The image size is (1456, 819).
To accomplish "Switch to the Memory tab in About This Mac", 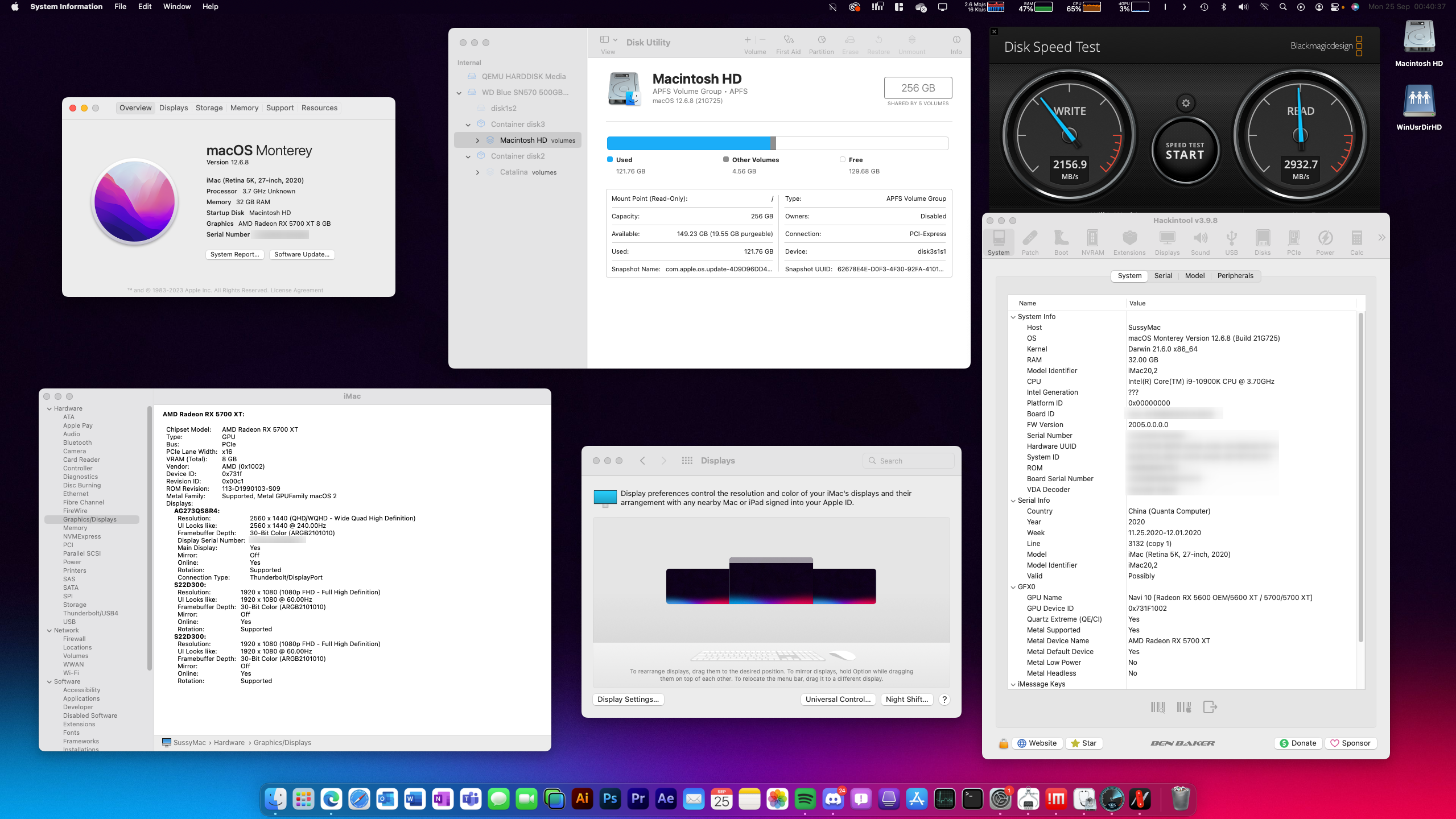I will [x=245, y=107].
